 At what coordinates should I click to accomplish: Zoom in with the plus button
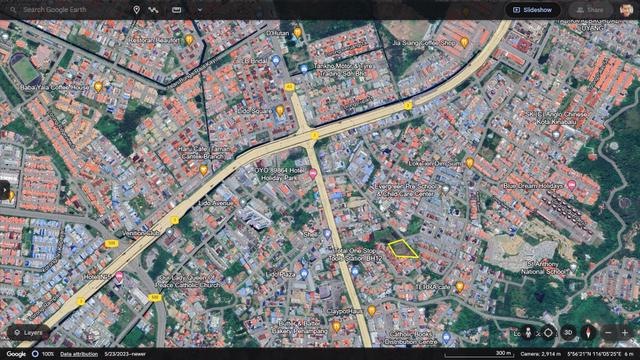pyautogui.click(x=624, y=333)
